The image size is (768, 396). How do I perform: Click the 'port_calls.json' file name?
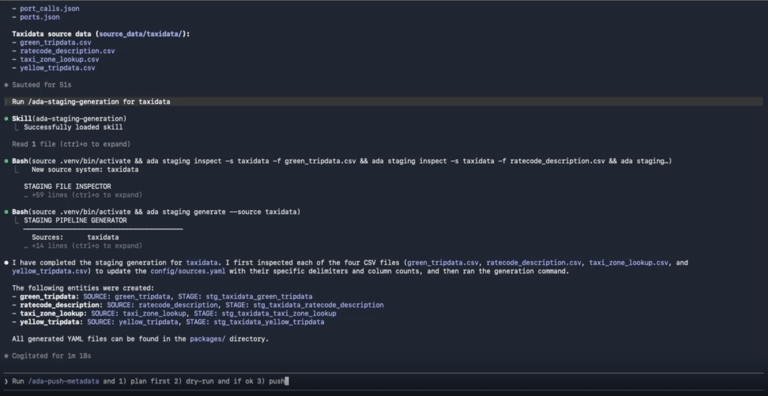coord(49,8)
